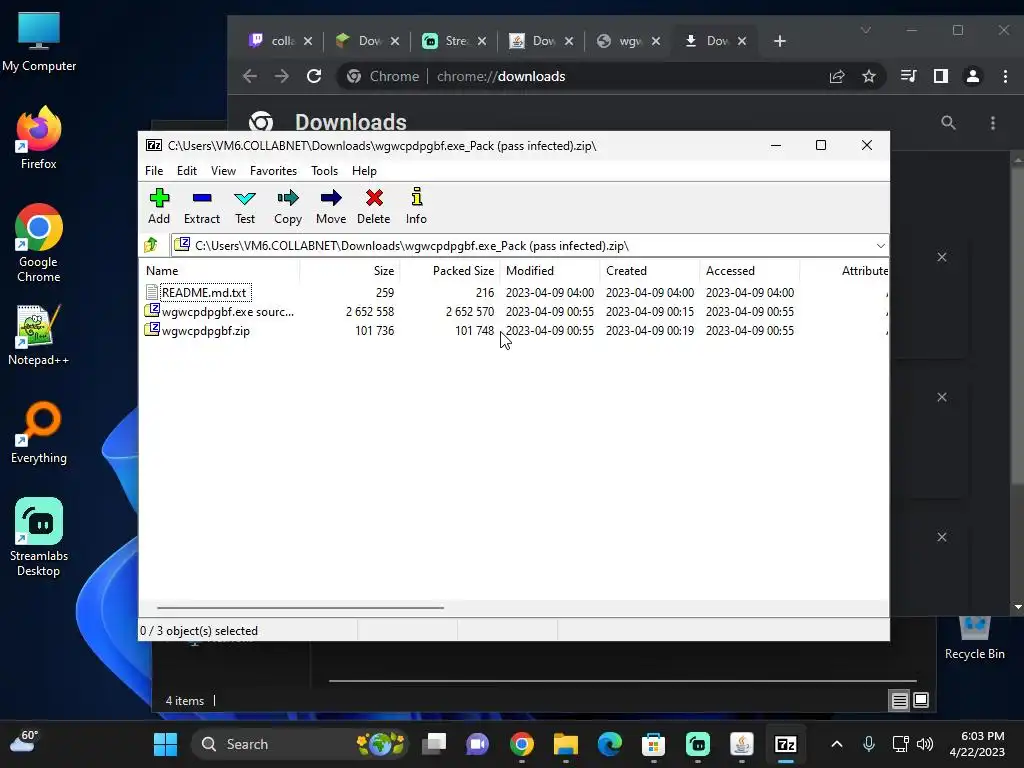Bookmark this page with the star icon
Image resolution: width=1024 pixels, height=768 pixels.
coord(869,76)
